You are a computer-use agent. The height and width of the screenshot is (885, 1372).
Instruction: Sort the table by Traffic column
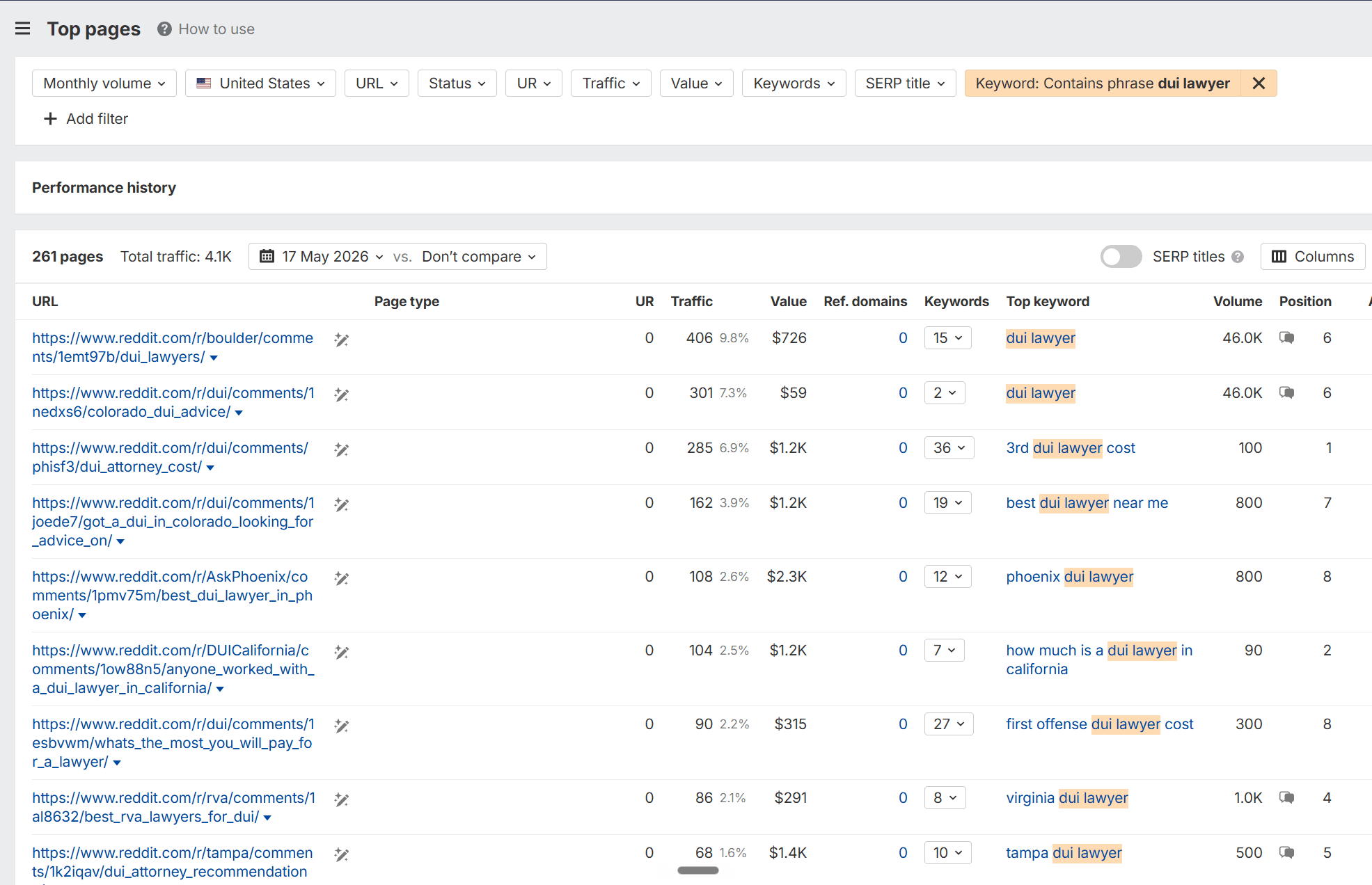click(x=691, y=301)
